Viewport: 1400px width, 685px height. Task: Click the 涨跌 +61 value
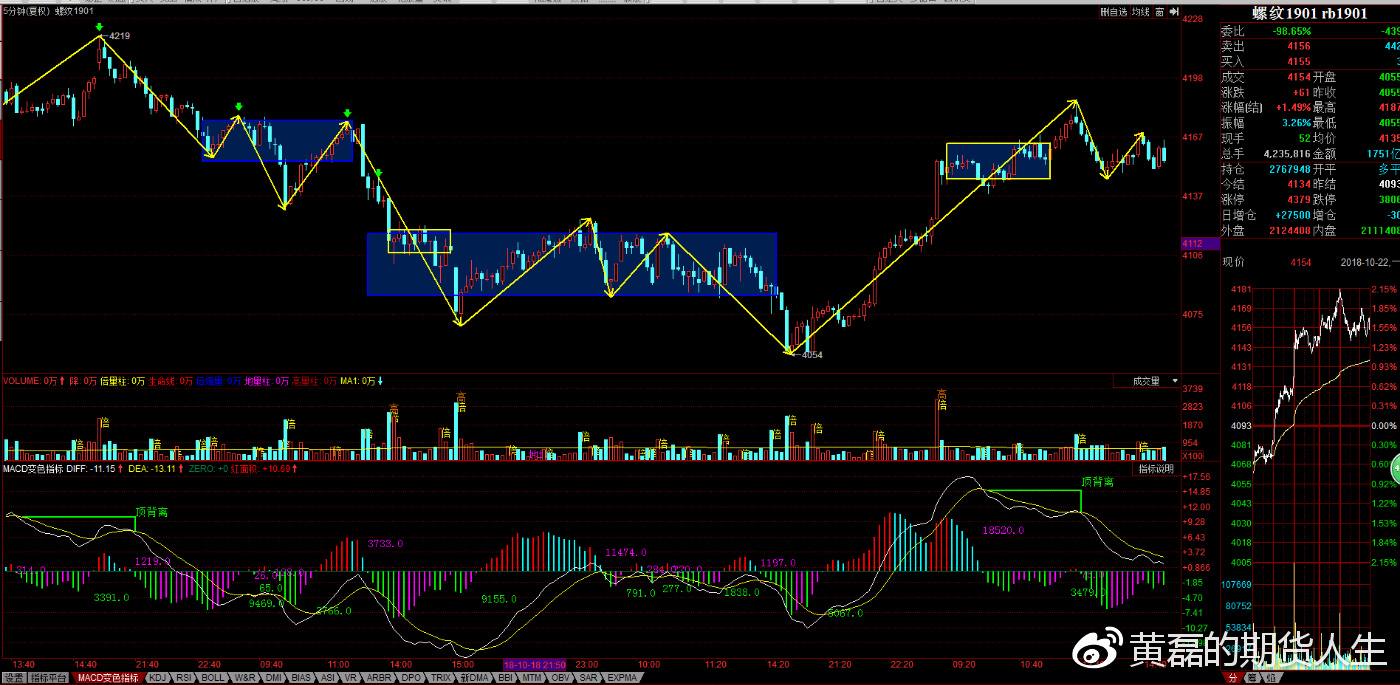point(1301,92)
